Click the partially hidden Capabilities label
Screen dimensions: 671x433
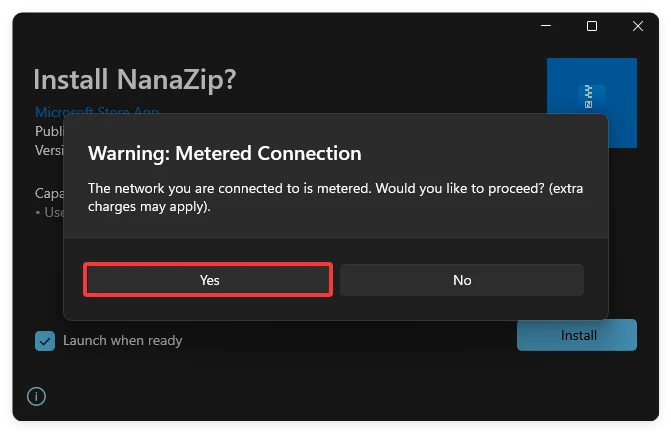click(x=48, y=193)
